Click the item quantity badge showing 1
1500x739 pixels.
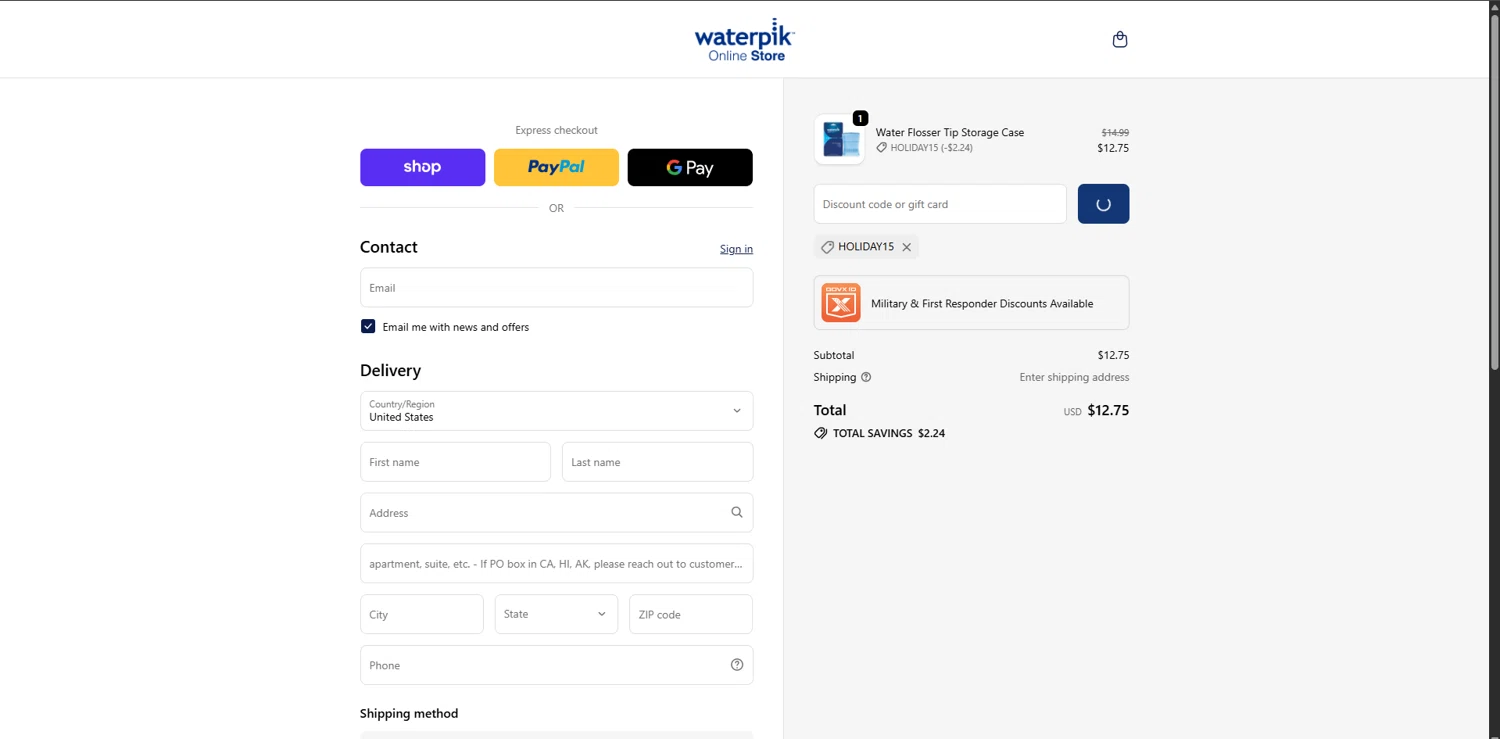click(x=860, y=118)
